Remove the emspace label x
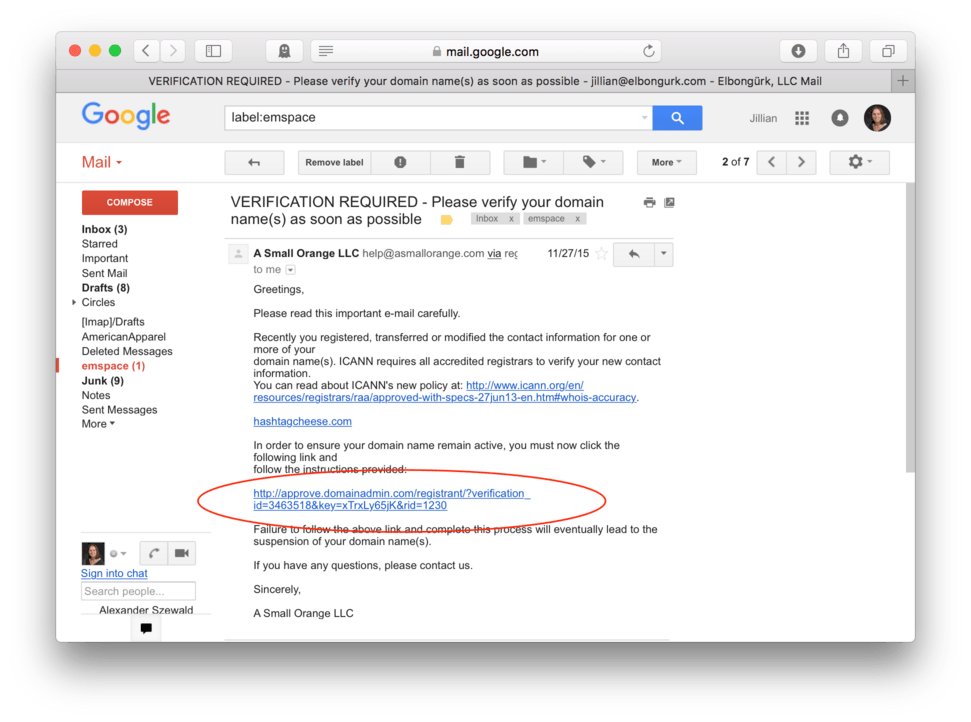 577,219
